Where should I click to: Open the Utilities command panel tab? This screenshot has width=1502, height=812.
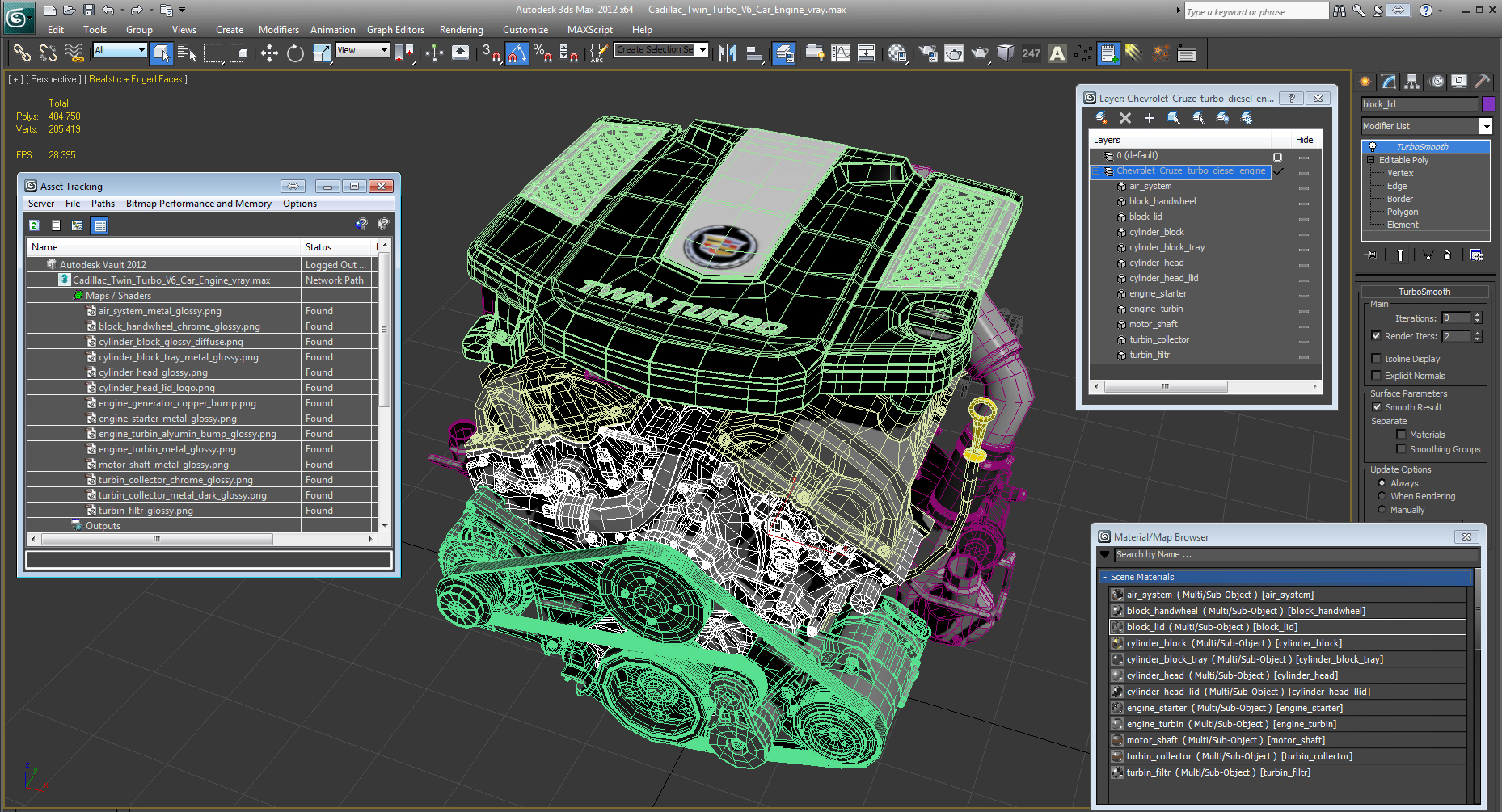pos(1482,82)
